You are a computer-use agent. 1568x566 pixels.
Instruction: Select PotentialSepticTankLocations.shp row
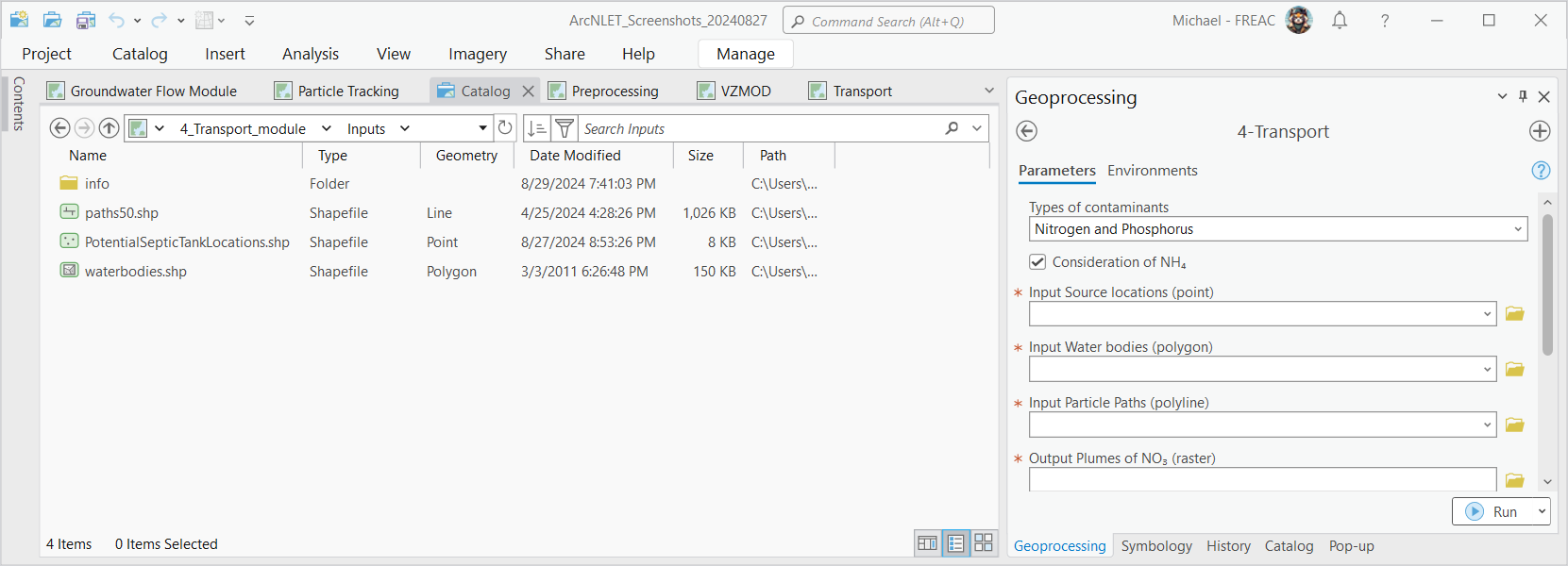(439, 242)
